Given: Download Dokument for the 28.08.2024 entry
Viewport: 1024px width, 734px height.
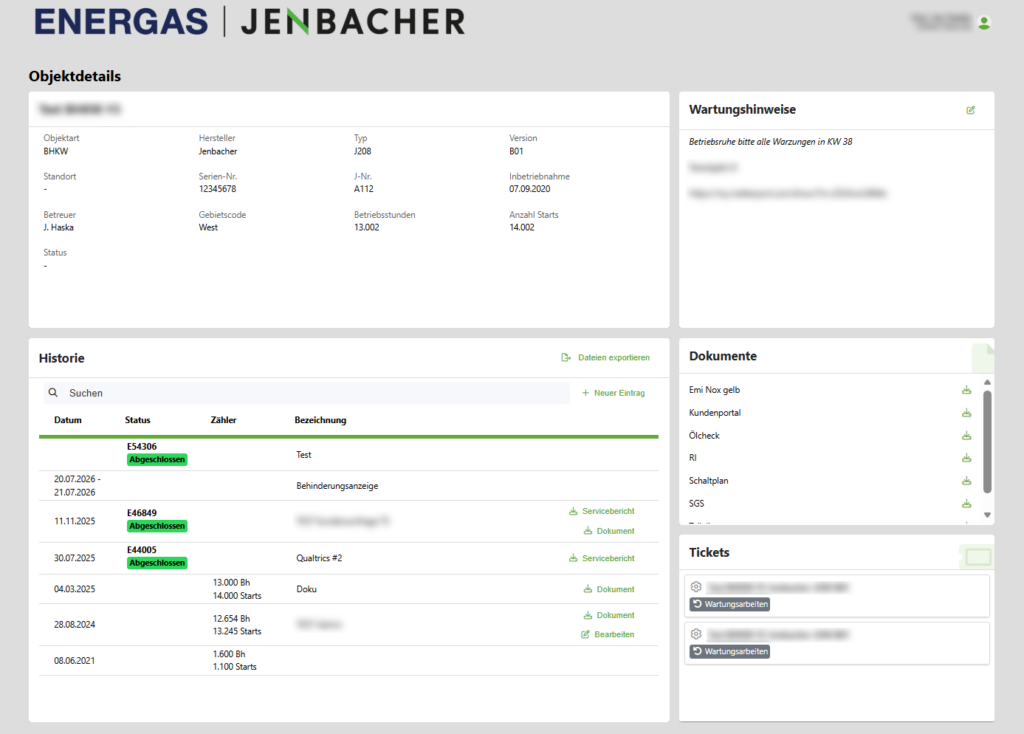Looking at the screenshot, I should 609,615.
